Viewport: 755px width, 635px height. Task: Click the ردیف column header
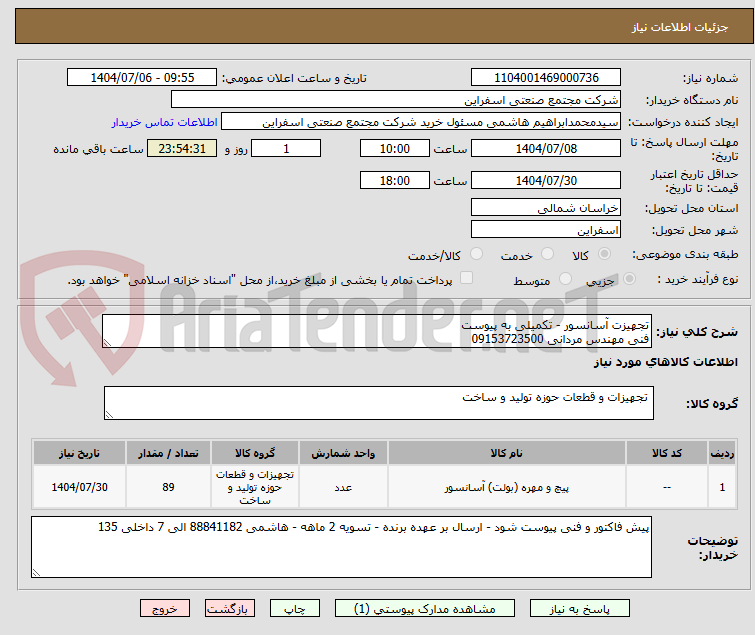click(722, 453)
